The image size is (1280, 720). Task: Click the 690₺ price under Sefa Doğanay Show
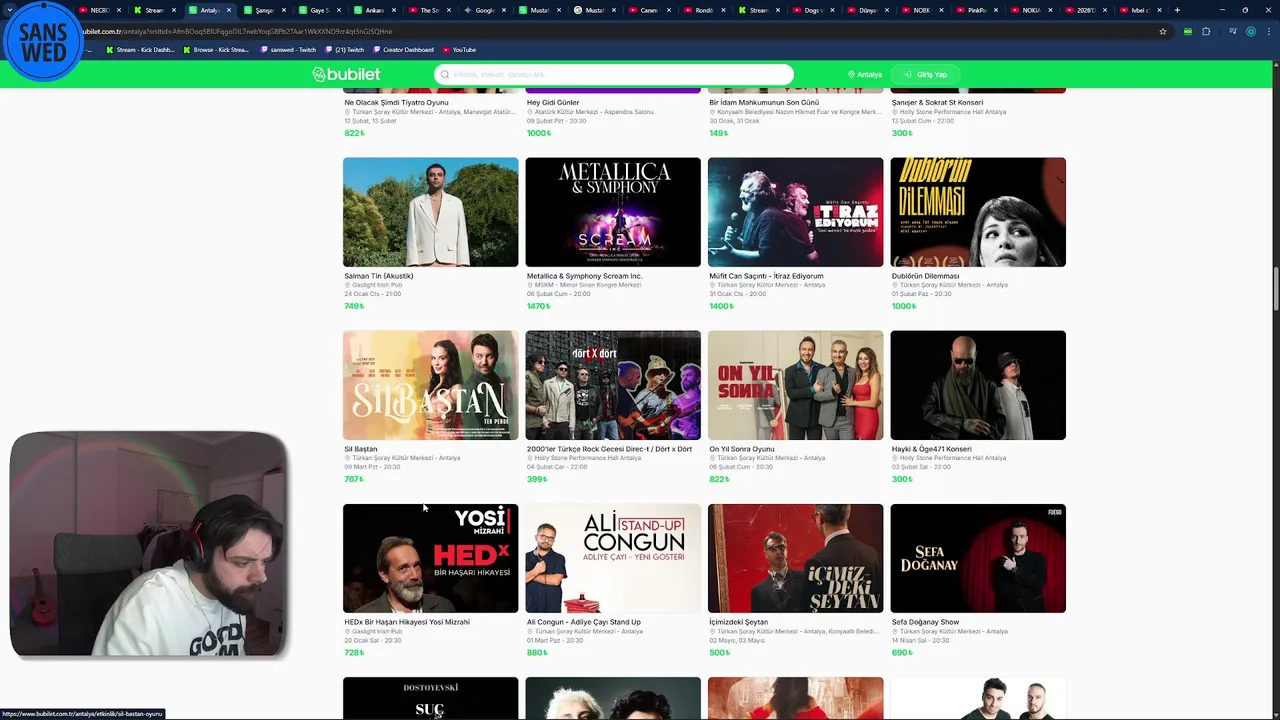902,652
